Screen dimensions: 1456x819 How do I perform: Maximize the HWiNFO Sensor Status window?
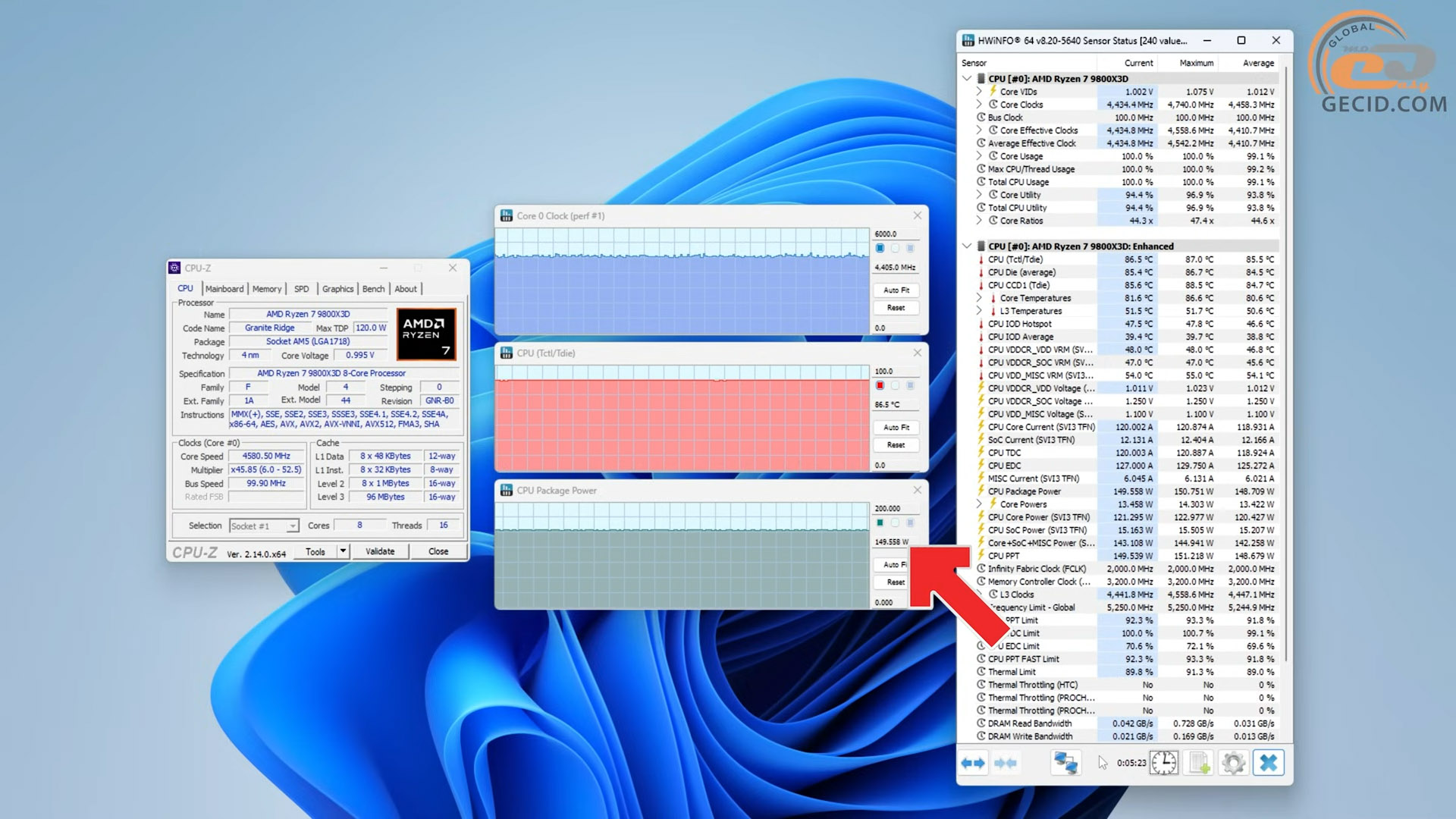[1241, 40]
